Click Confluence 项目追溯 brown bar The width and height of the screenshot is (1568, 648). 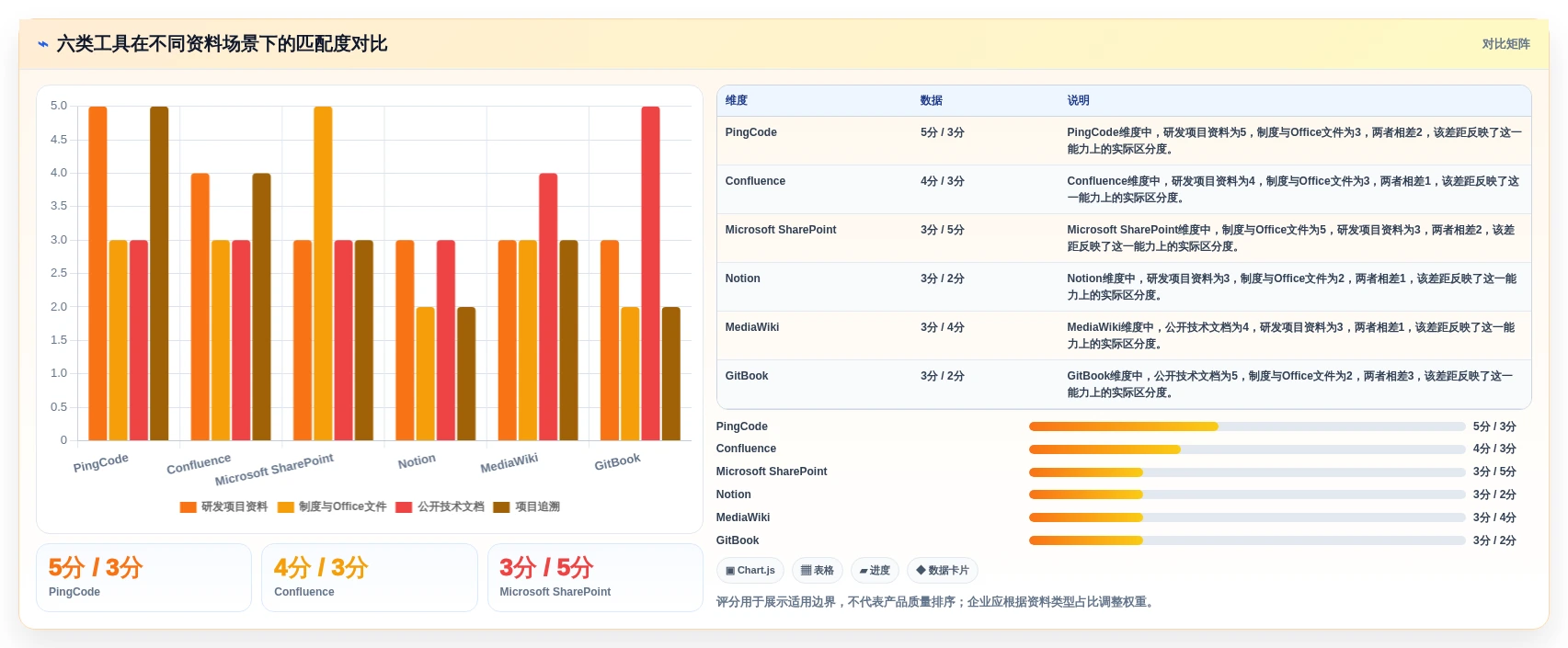point(261,307)
